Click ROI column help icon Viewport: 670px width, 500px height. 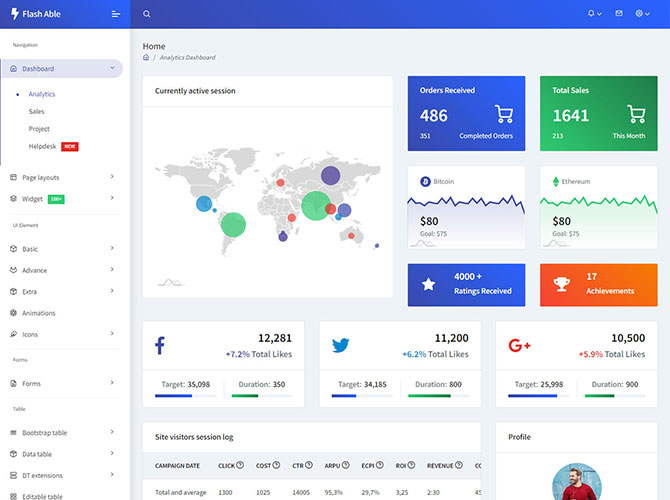[411, 465]
